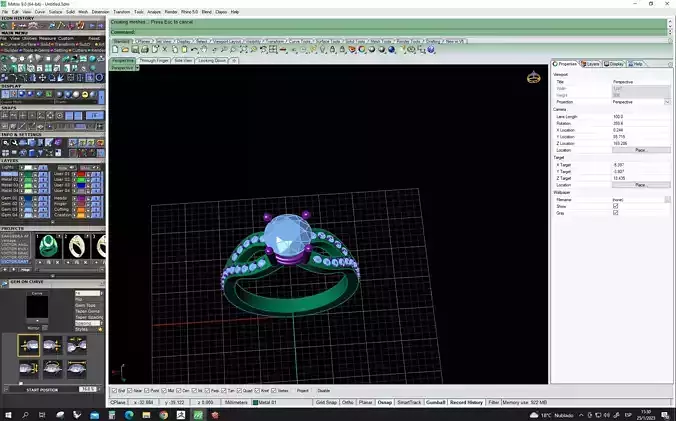This screenshot has height=421, width=676.
Task: Open the green ring project thumbnail 1
Action: (x=49, y=246)
